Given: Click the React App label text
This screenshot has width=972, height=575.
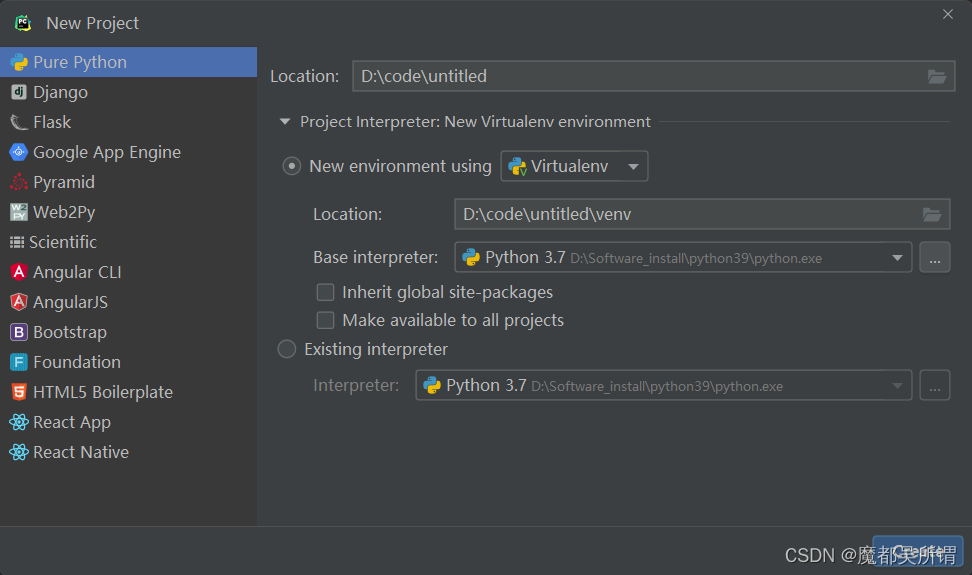Looking at the screenshot, I should (x=72, y=422).
